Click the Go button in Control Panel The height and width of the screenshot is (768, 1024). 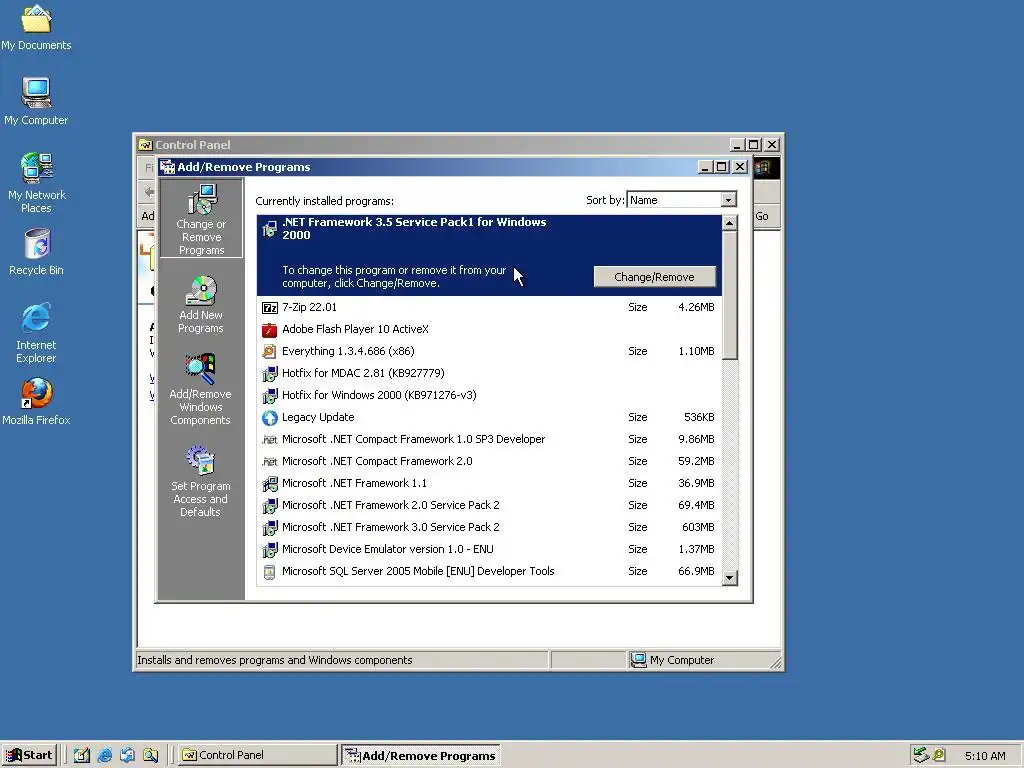click(x=762, y=216)
